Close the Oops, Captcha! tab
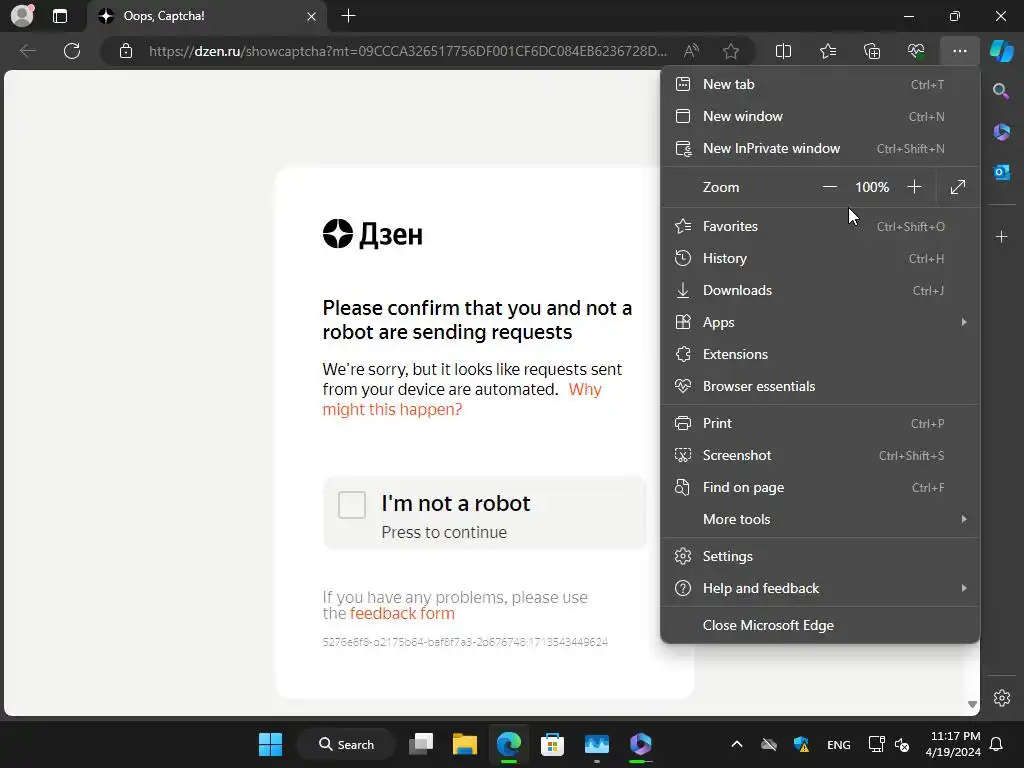The image size is (1024, 768). click(x=312, y=16)
